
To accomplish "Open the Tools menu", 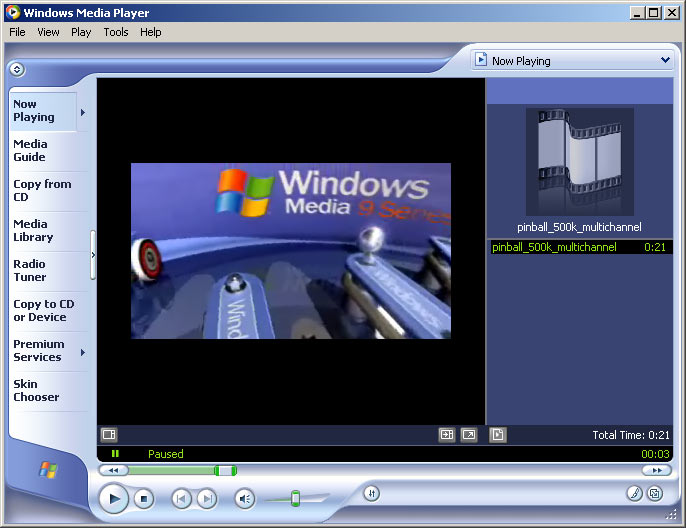I will coord(116,32).
